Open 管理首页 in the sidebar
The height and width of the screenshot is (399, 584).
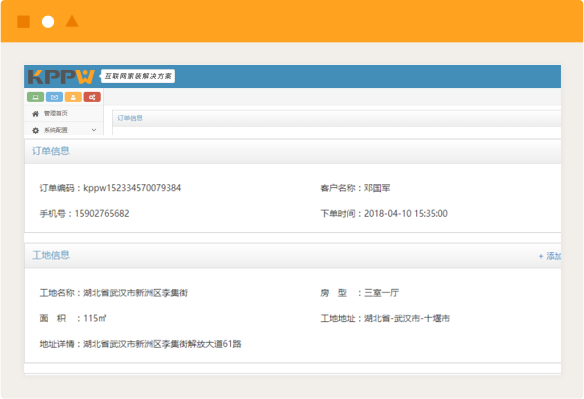(x=64, y=113)
